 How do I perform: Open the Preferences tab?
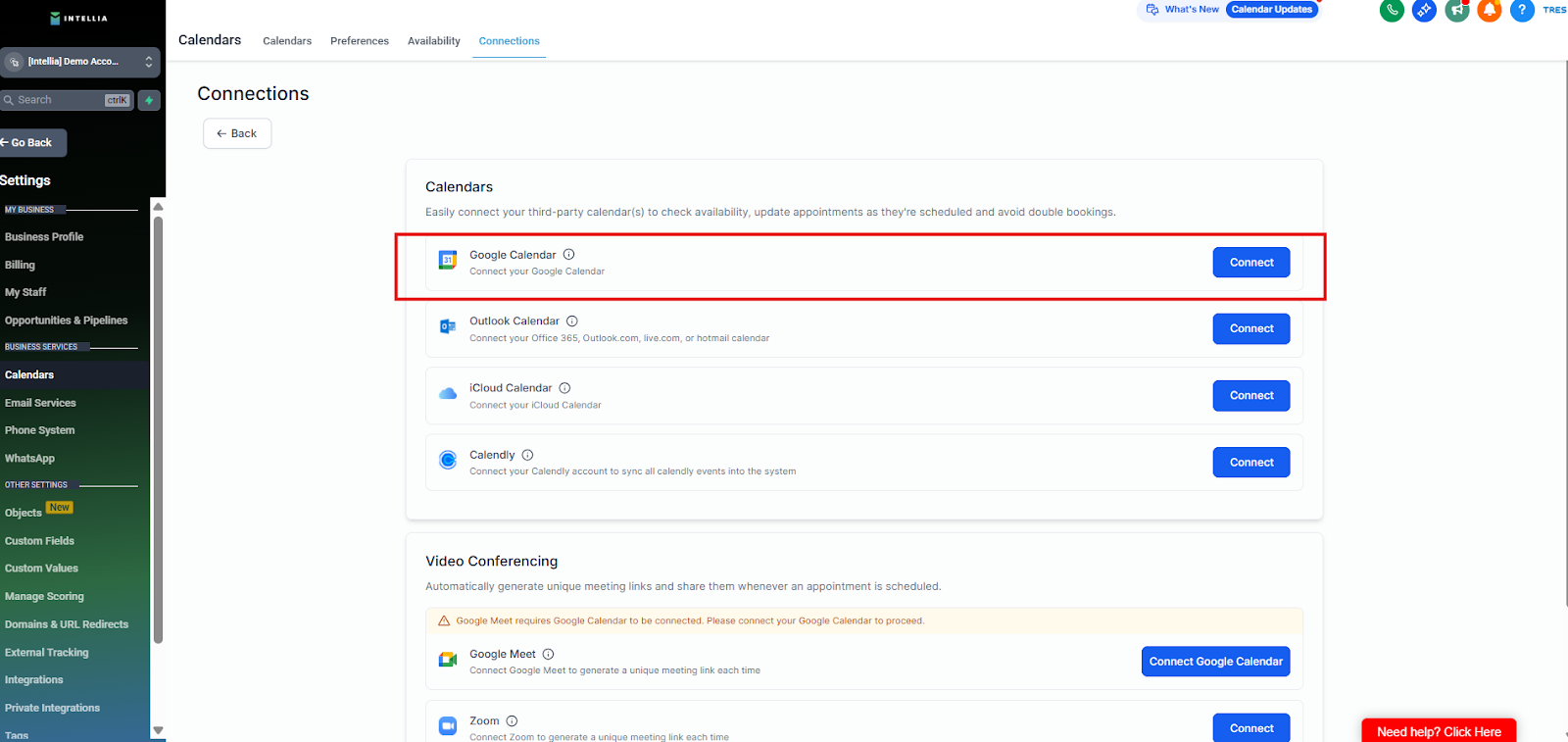point(359,41)
